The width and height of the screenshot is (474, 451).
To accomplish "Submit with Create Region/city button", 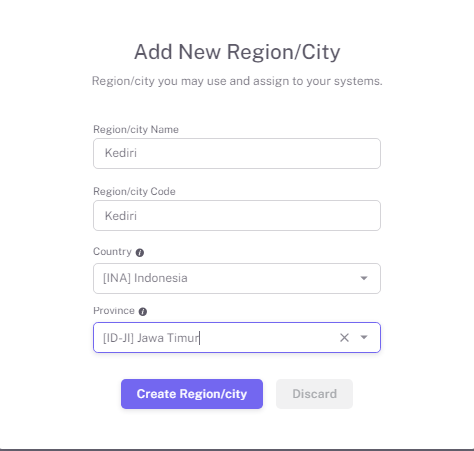I will (x=192, y=394).
